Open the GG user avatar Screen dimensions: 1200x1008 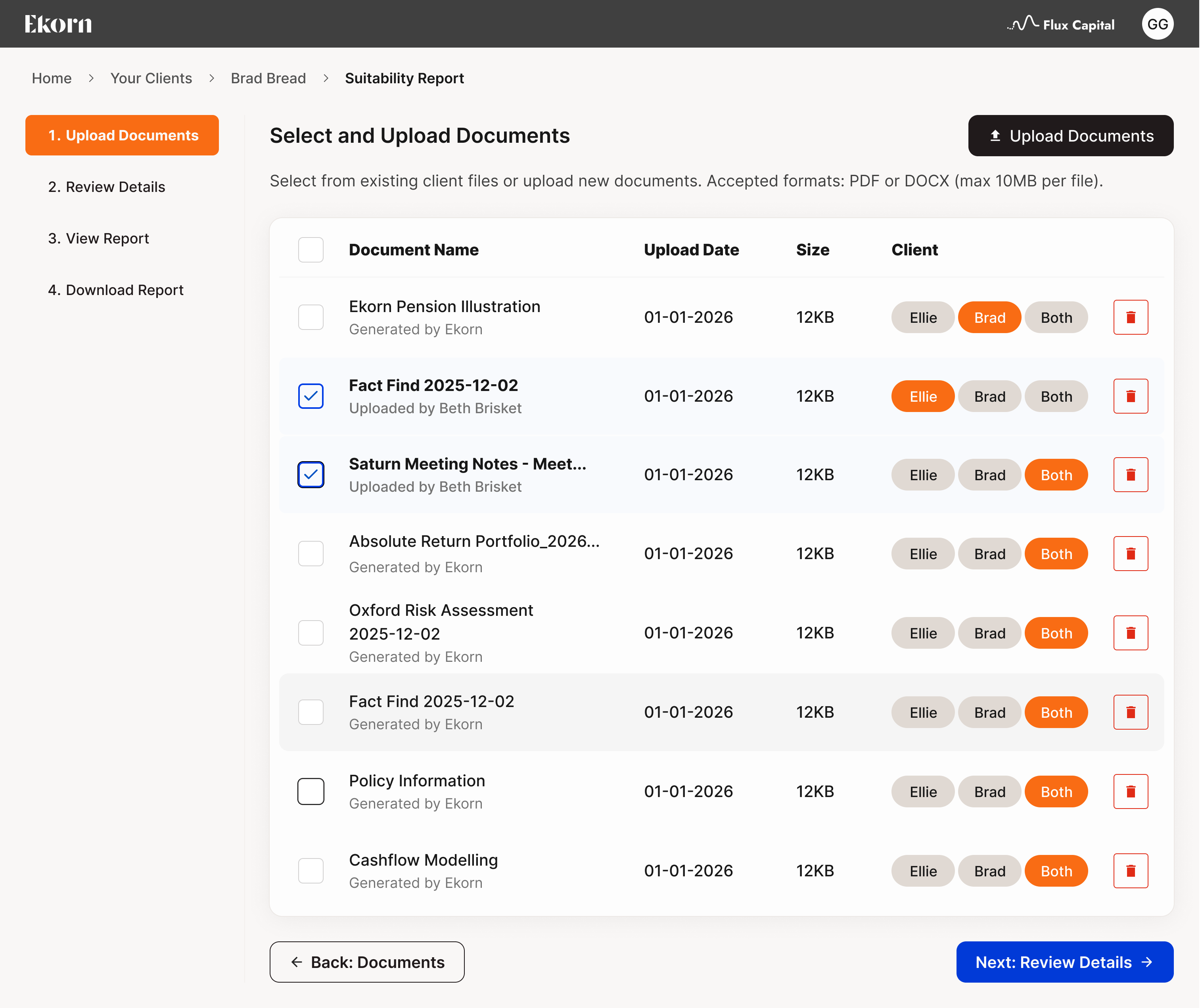click(1157, 24)
